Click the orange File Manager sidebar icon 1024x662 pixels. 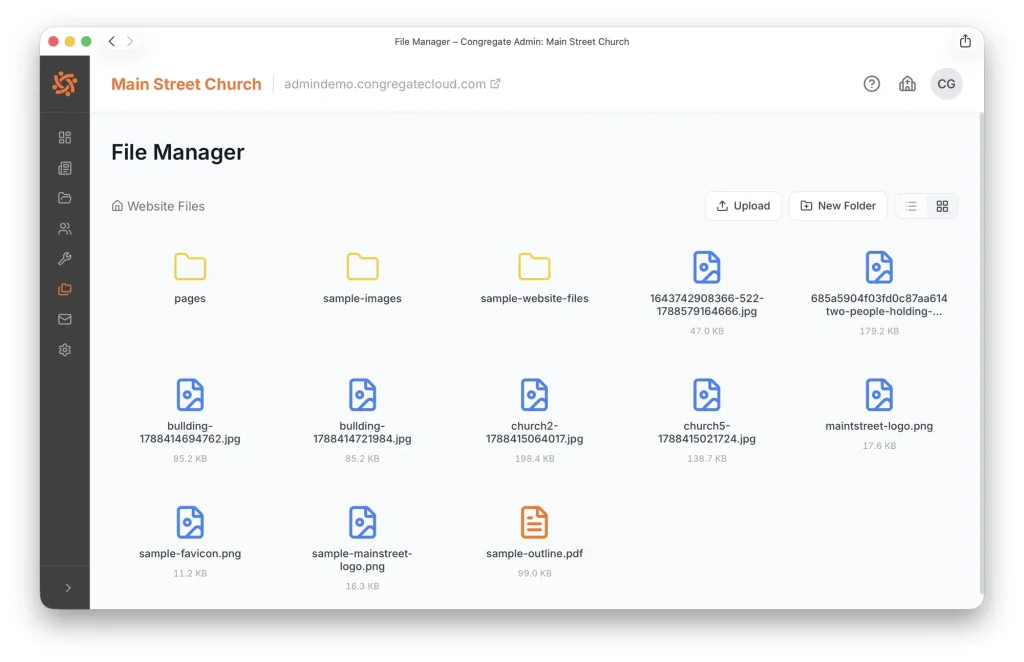tap(65, 289)
